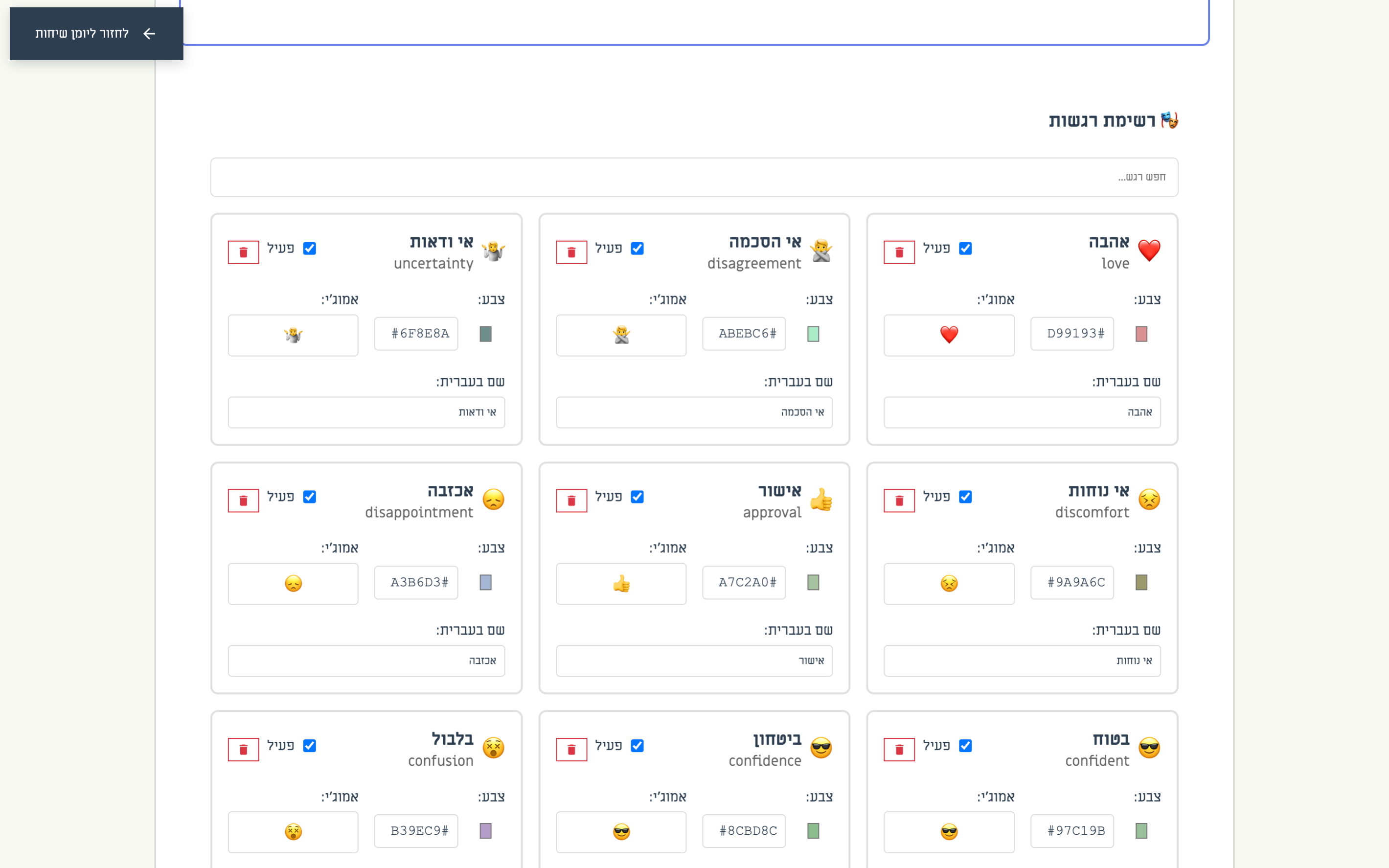Click trash icon for approval emotion
1389x868 pixels.
coord(571,501)
